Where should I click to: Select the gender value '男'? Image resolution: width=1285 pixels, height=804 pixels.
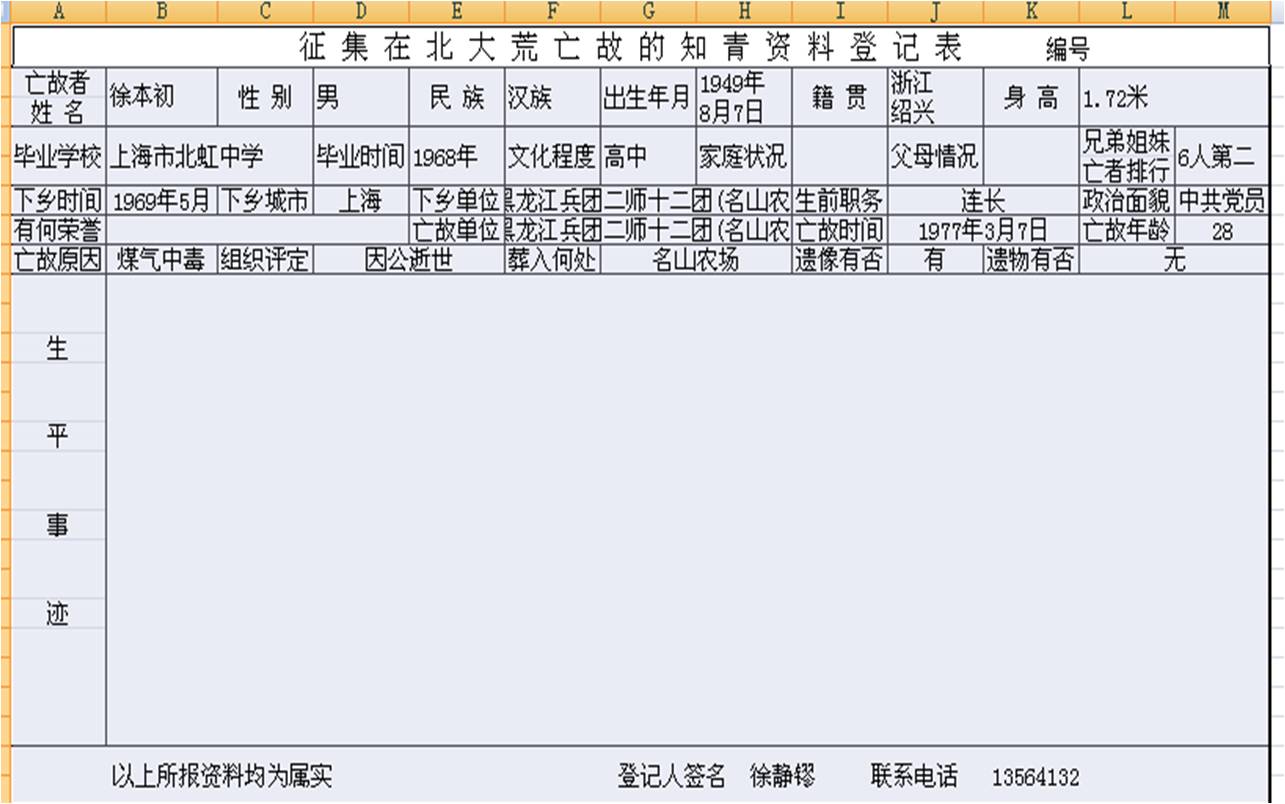point(361,97)
